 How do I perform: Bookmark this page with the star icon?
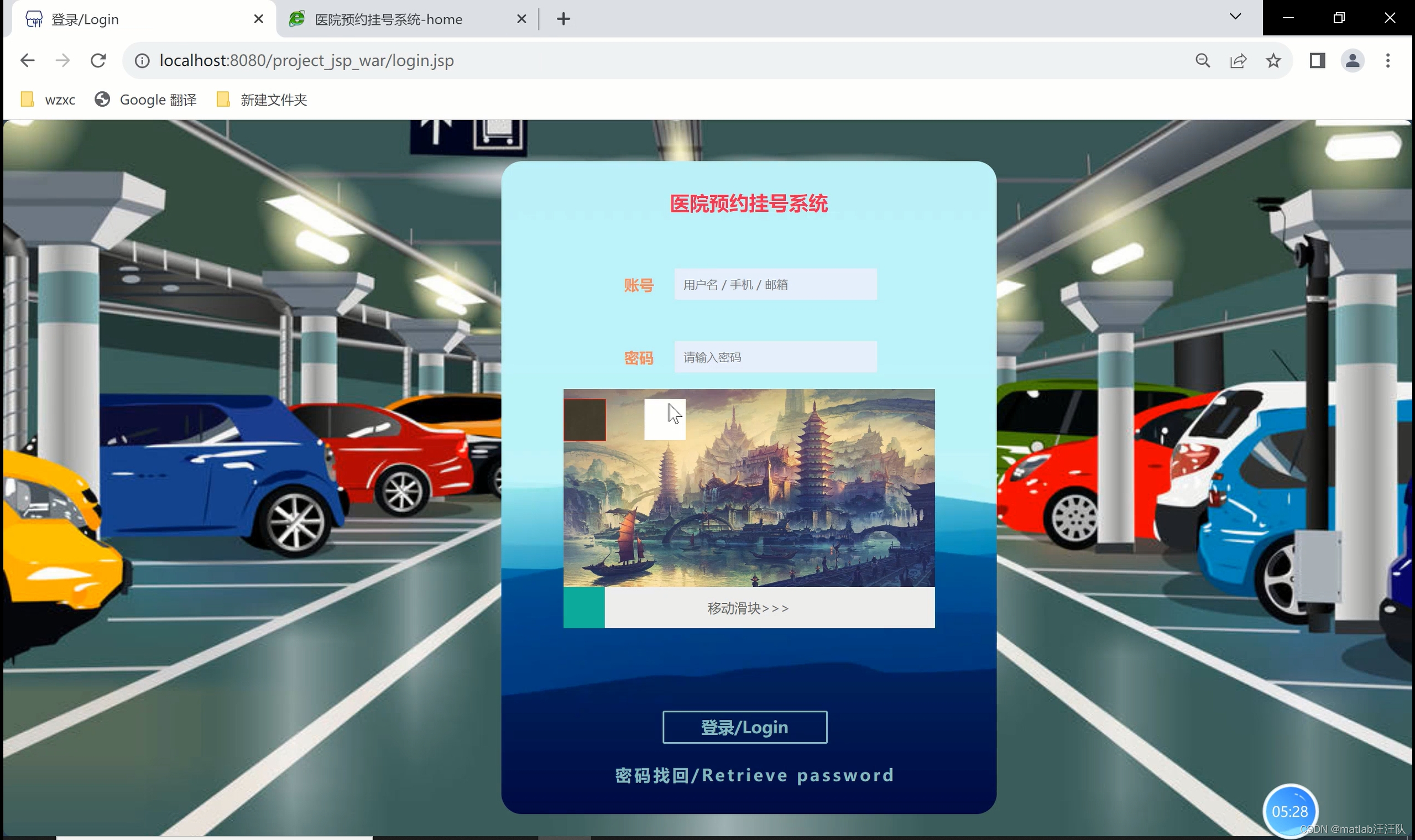(1273, 61)
